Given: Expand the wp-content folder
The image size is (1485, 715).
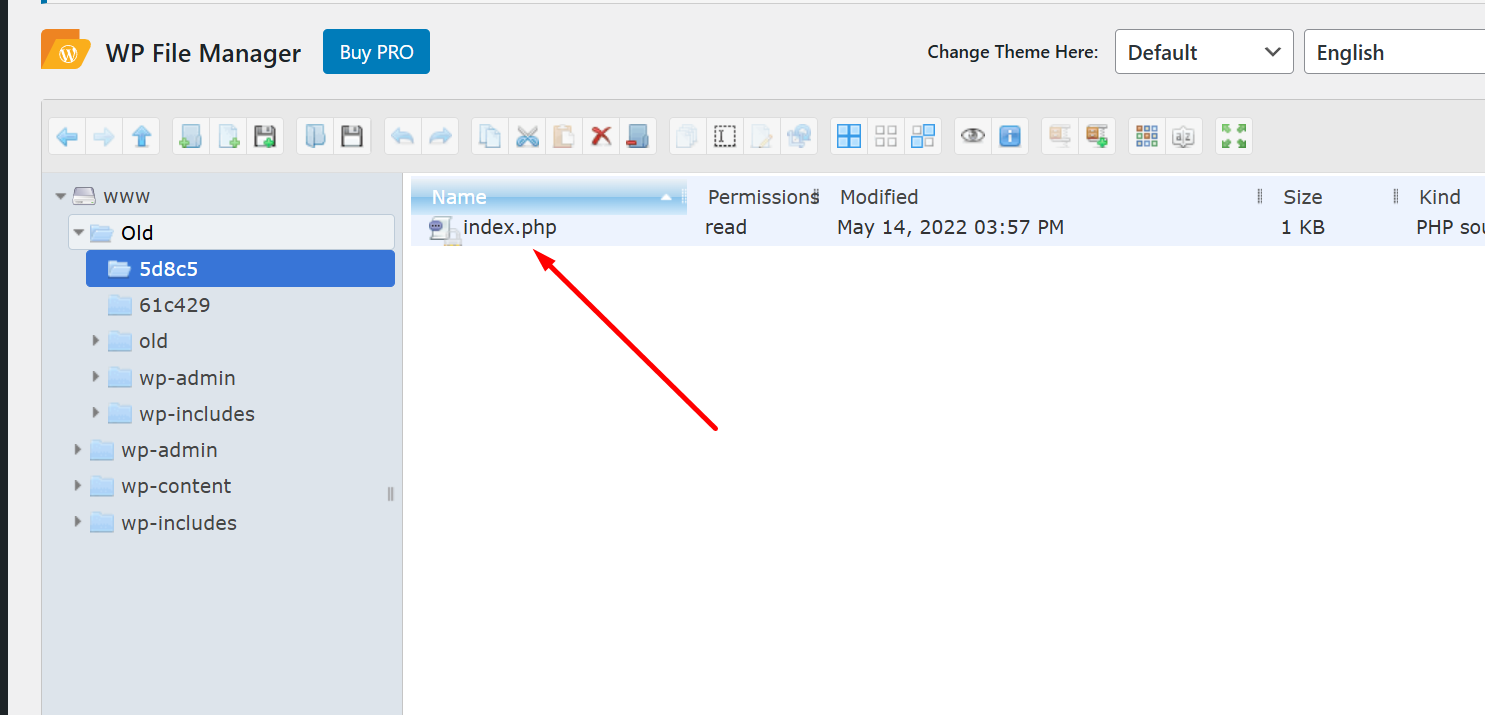Looking at the screenshot, I should click(78, 487).
